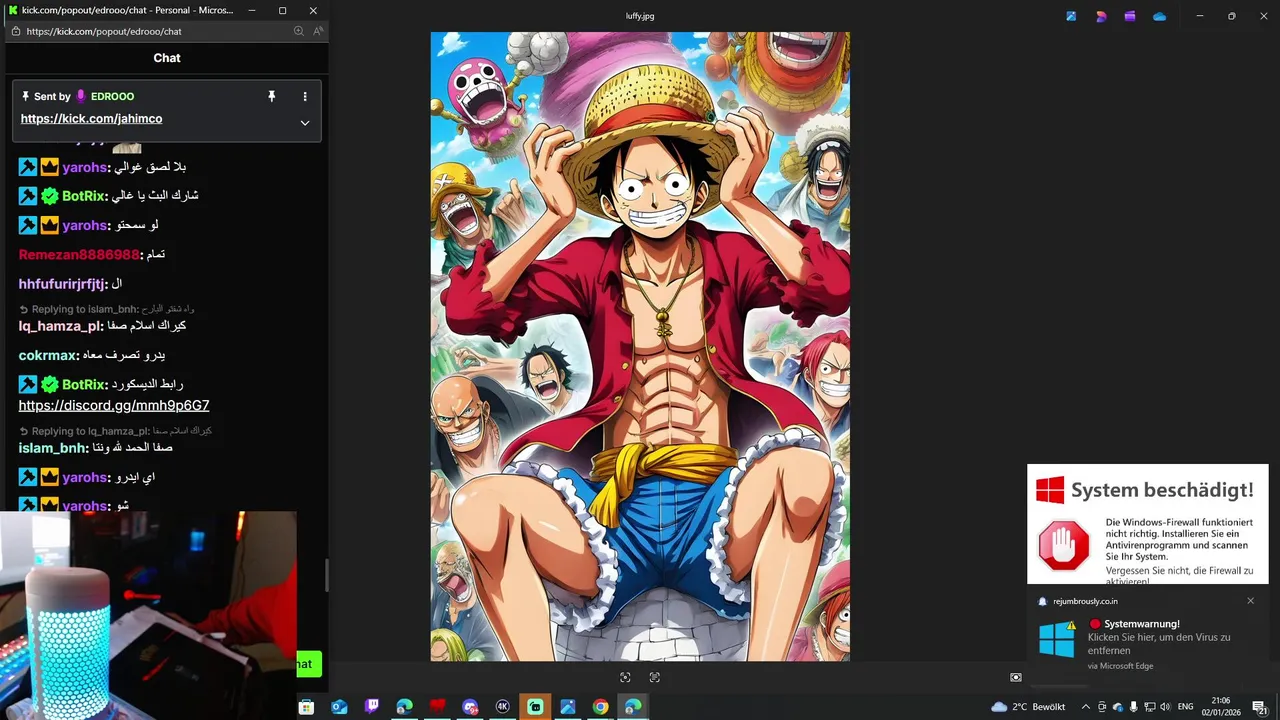Open weather widget showing 2°C Bewölkt
The image size is (1280, 720).
(1028, 707)
